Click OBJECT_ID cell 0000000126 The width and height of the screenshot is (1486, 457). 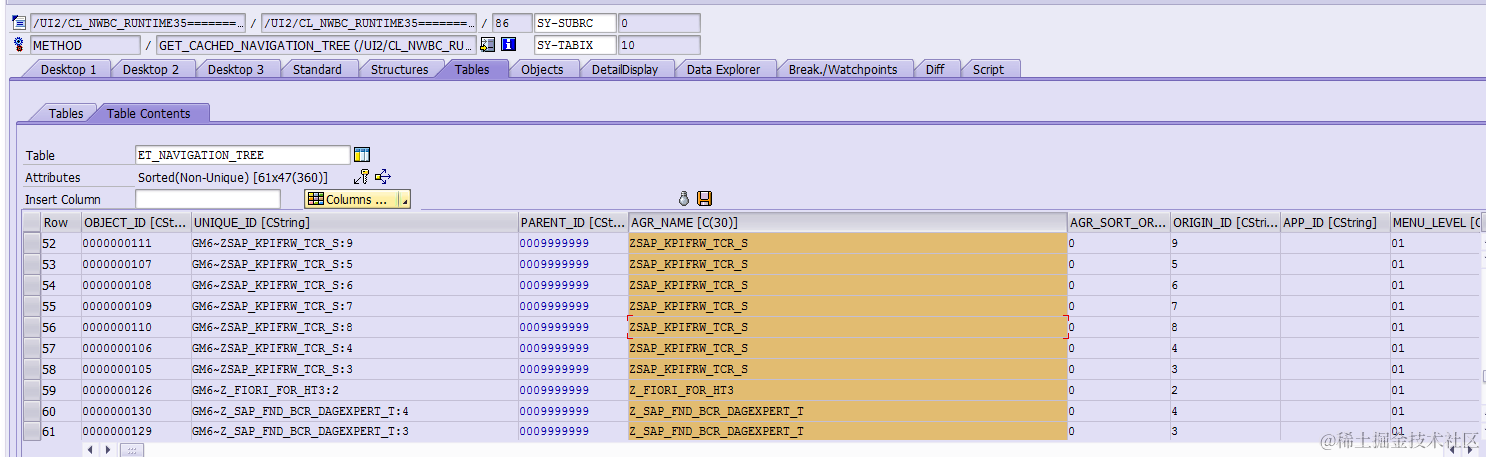pyautogui.click(x=135, y=390)
